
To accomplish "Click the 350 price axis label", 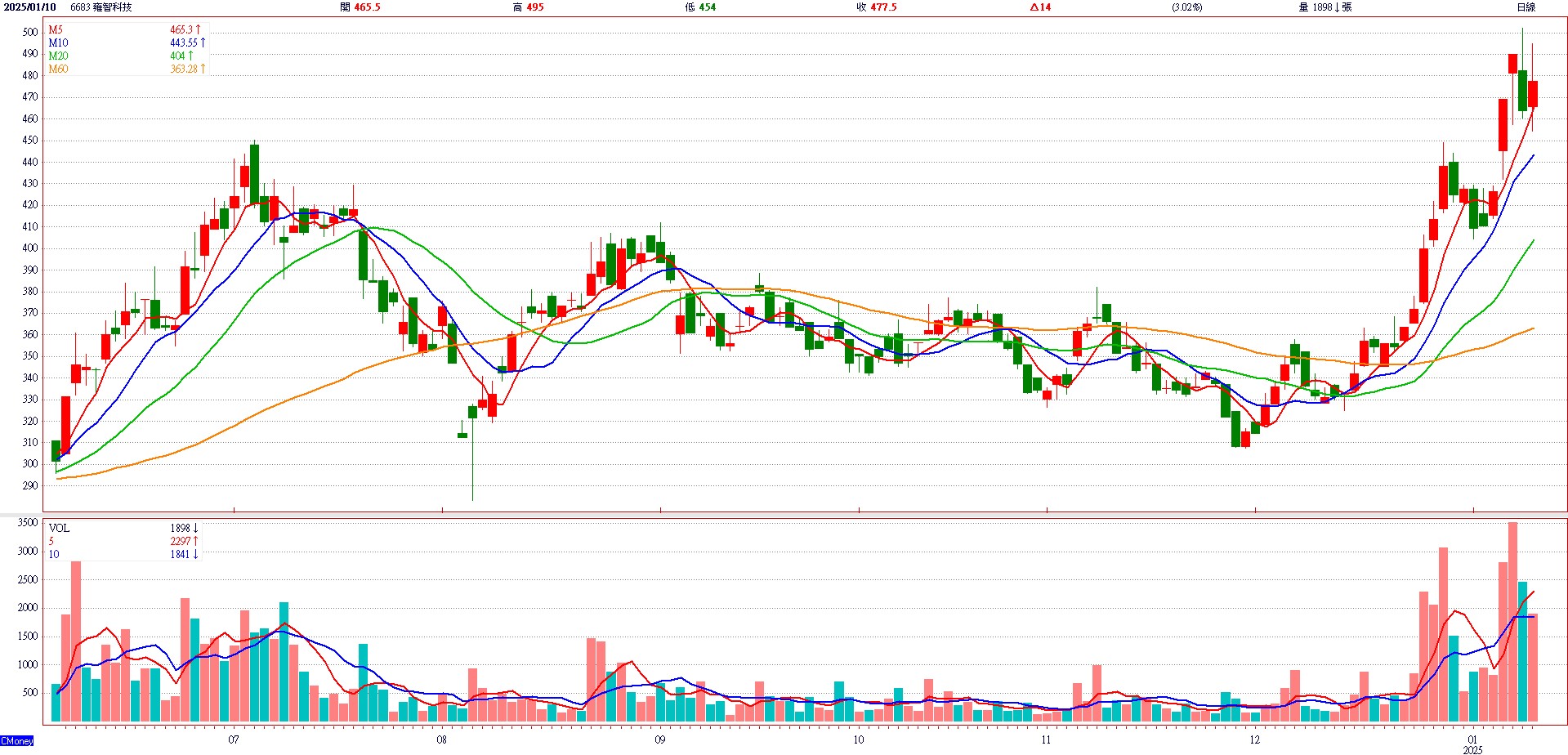I will 30,355.
